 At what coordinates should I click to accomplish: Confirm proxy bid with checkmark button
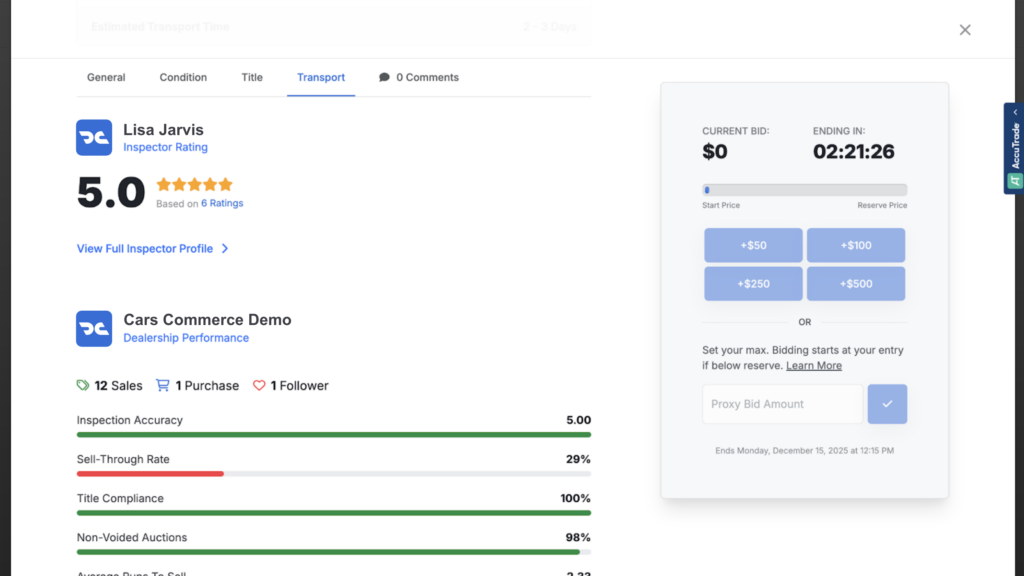point(887,404)
